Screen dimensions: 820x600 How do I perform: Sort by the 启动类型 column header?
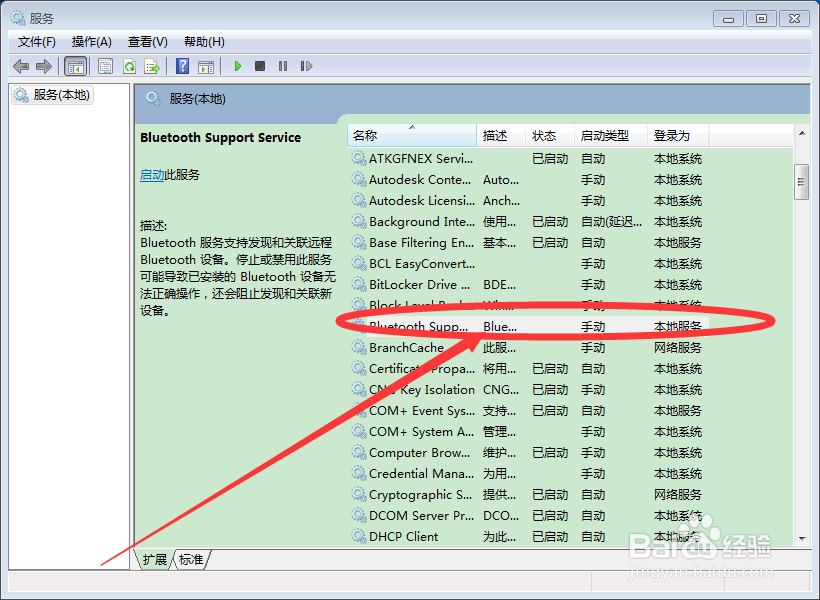click(x=611, y=135)
